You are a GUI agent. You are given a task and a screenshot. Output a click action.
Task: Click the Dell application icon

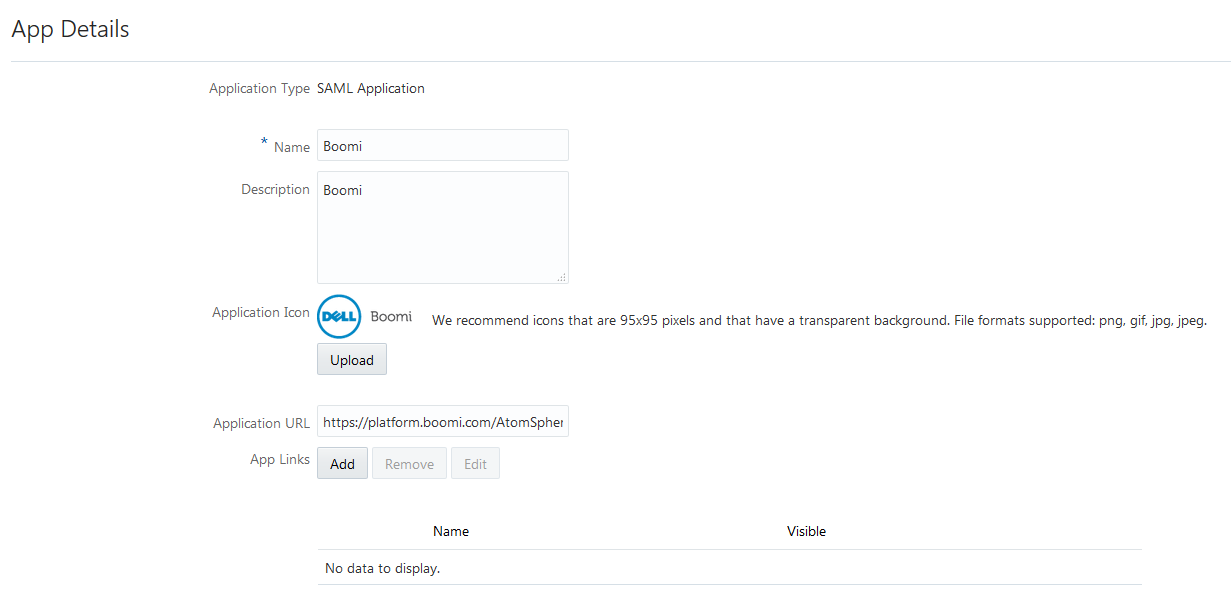click(338, 316)
